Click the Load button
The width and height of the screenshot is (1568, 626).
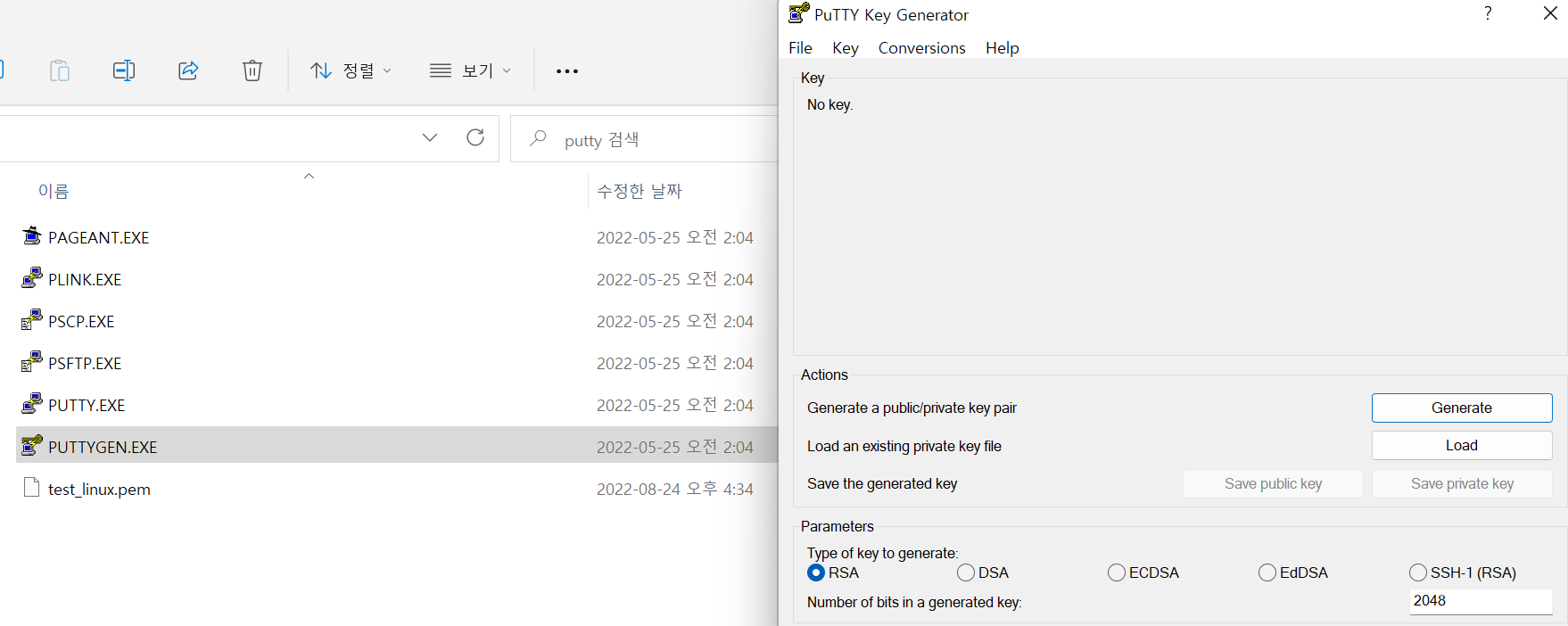click(x=1462, y=445)
